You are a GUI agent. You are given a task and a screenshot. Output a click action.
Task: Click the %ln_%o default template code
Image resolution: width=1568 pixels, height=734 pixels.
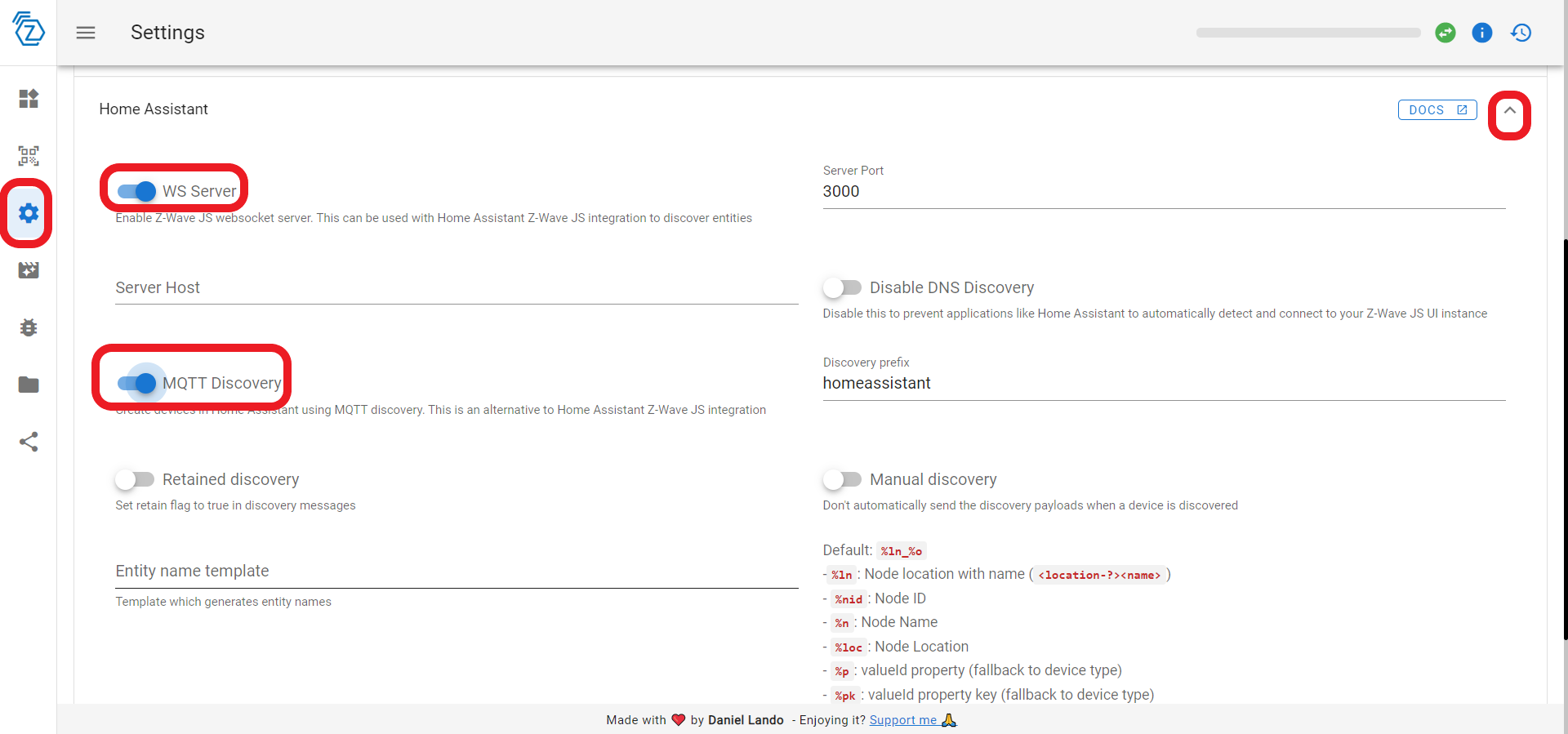pyautogui.click(x=902, y=551)
